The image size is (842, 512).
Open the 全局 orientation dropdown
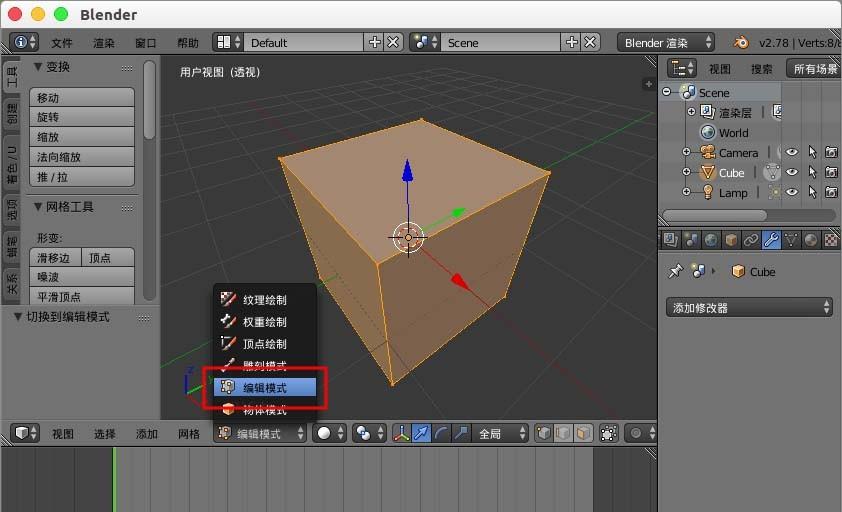(x=500, y=433)
